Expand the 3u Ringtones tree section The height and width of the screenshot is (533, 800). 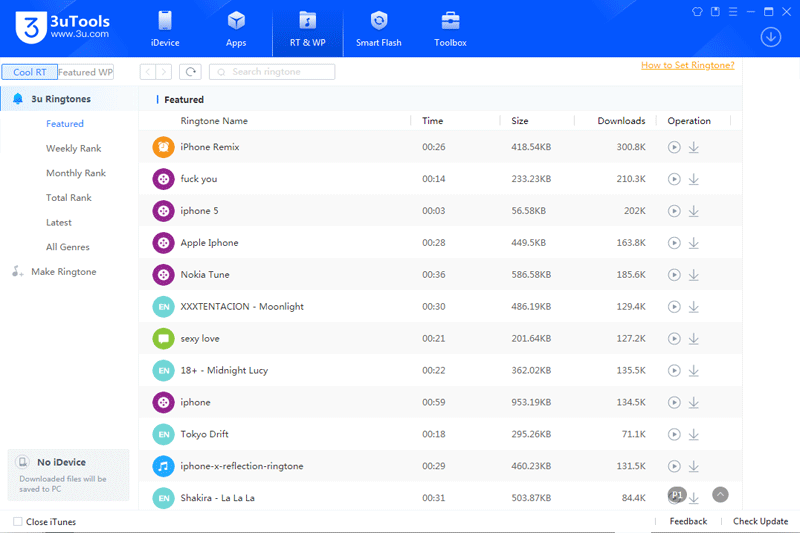pyautogui.click(x=60, y=99)
